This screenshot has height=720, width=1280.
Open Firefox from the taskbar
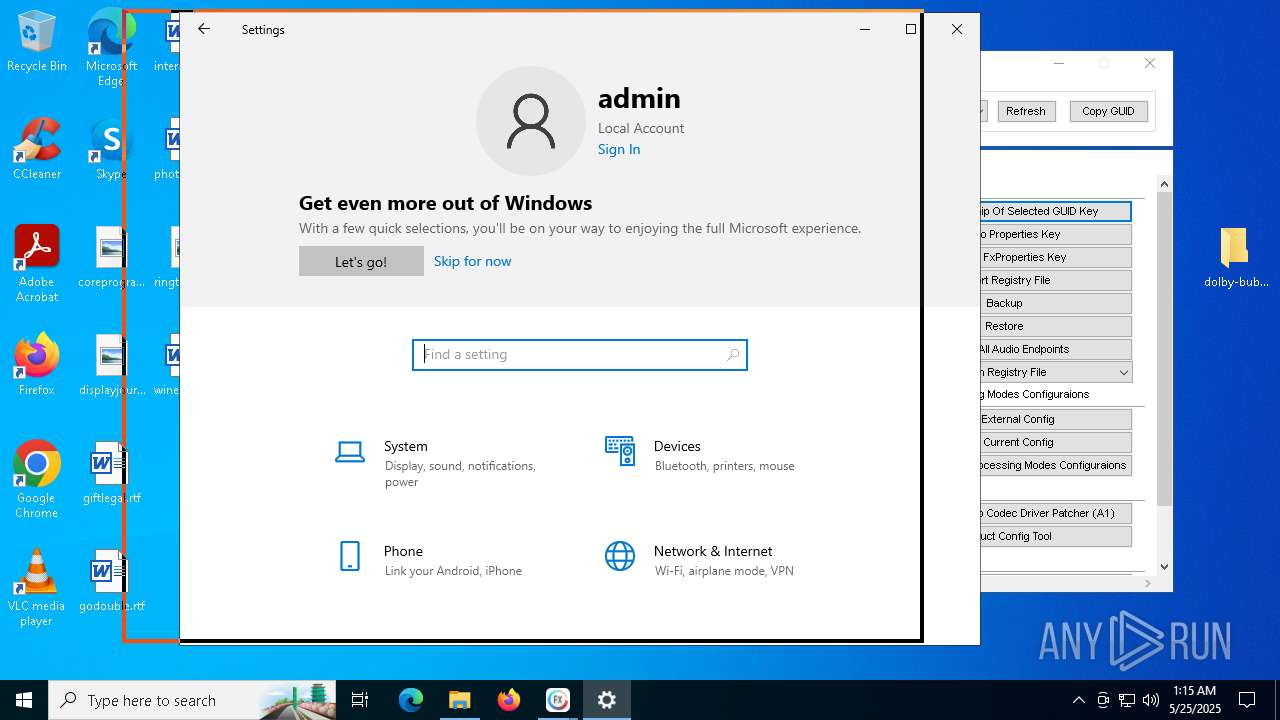pos(508,700)
